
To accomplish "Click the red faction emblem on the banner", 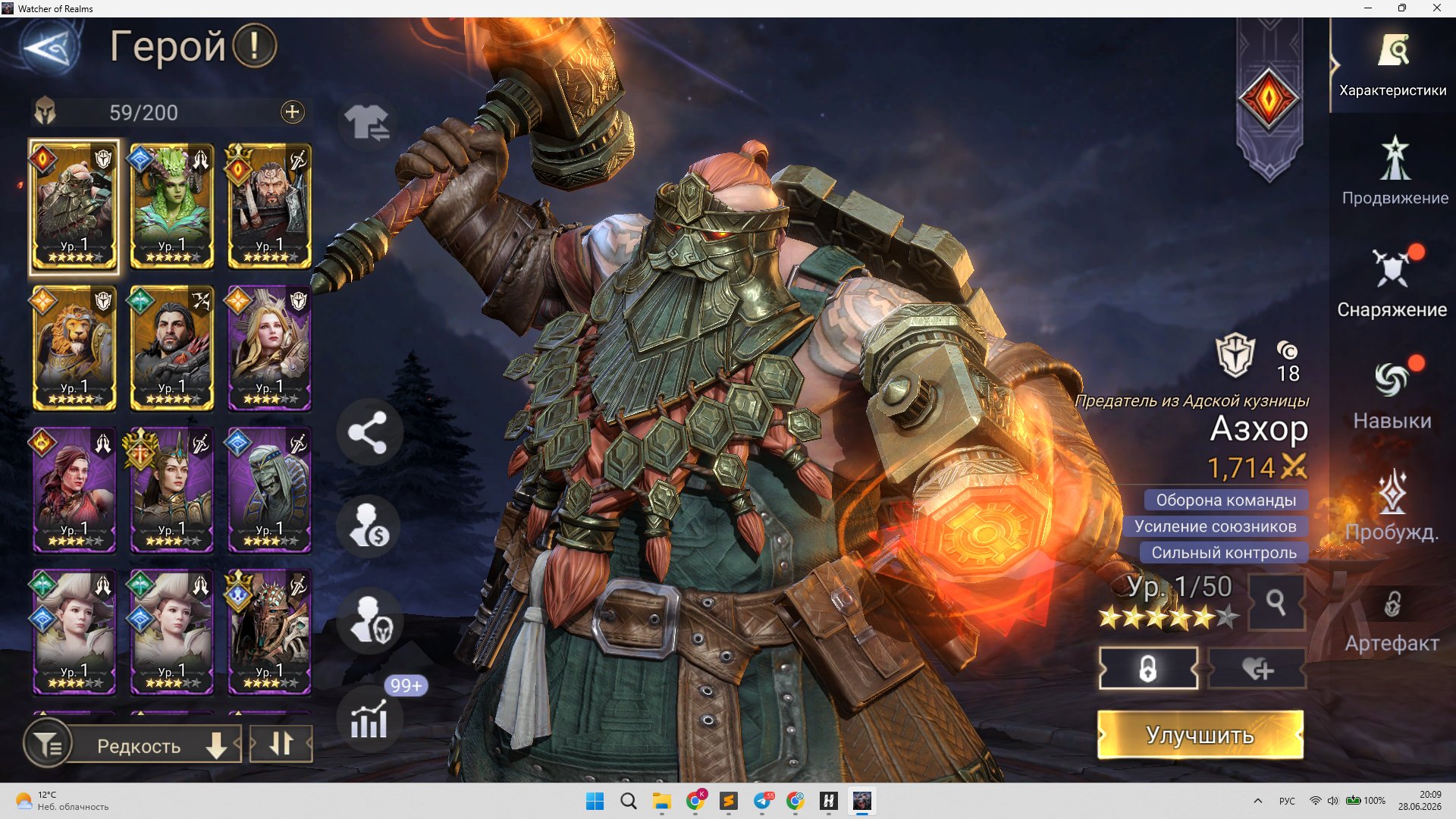I will pyautogui.click(x=1269, y=99).
